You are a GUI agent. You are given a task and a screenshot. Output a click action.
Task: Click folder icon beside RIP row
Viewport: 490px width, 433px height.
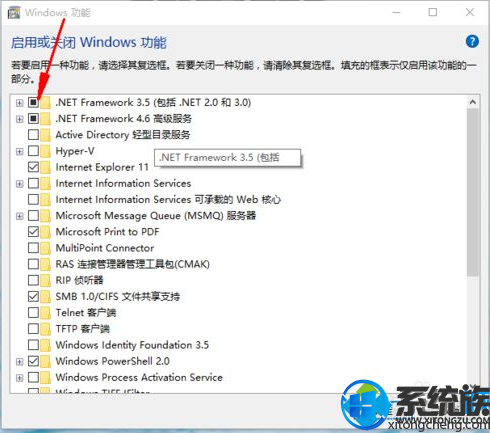(46, 280)
